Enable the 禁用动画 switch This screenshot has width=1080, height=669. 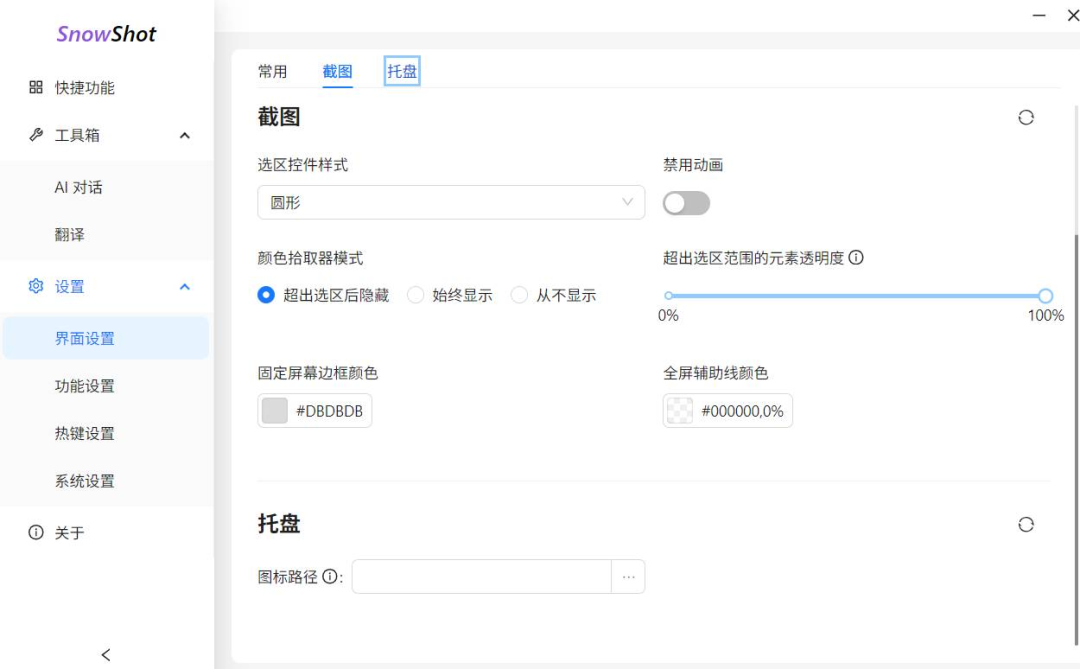click(x=689, y=203)
